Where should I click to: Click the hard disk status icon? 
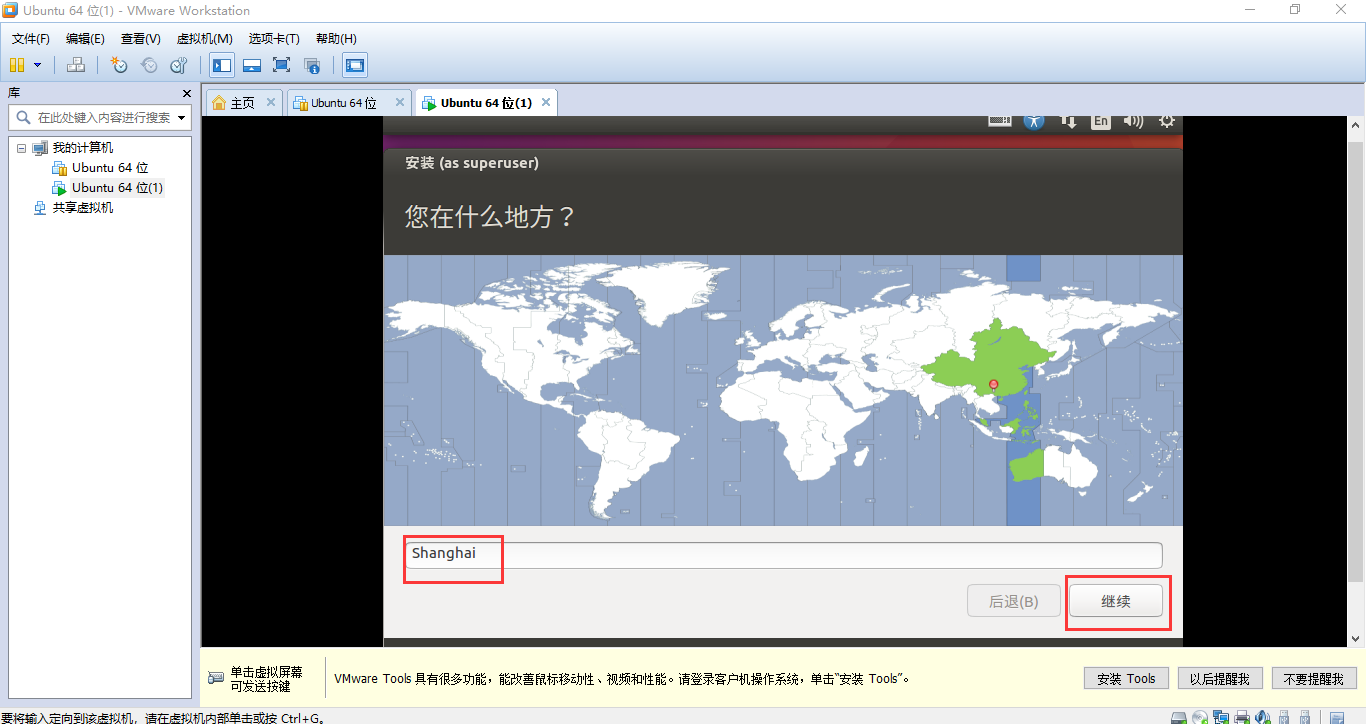click(x=1179, y=717)
